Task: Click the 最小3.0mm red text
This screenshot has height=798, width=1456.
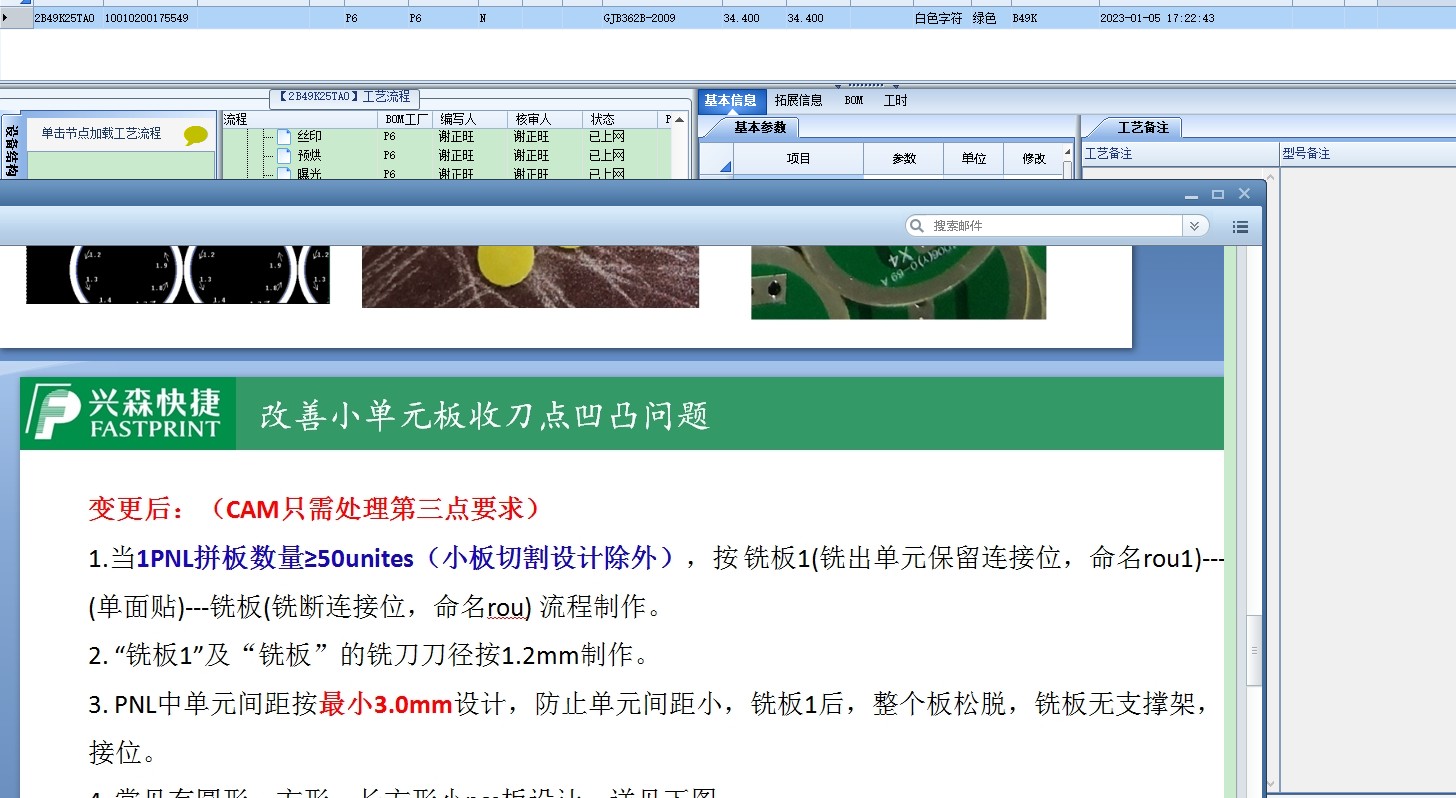Action: [x=386, y=704]
